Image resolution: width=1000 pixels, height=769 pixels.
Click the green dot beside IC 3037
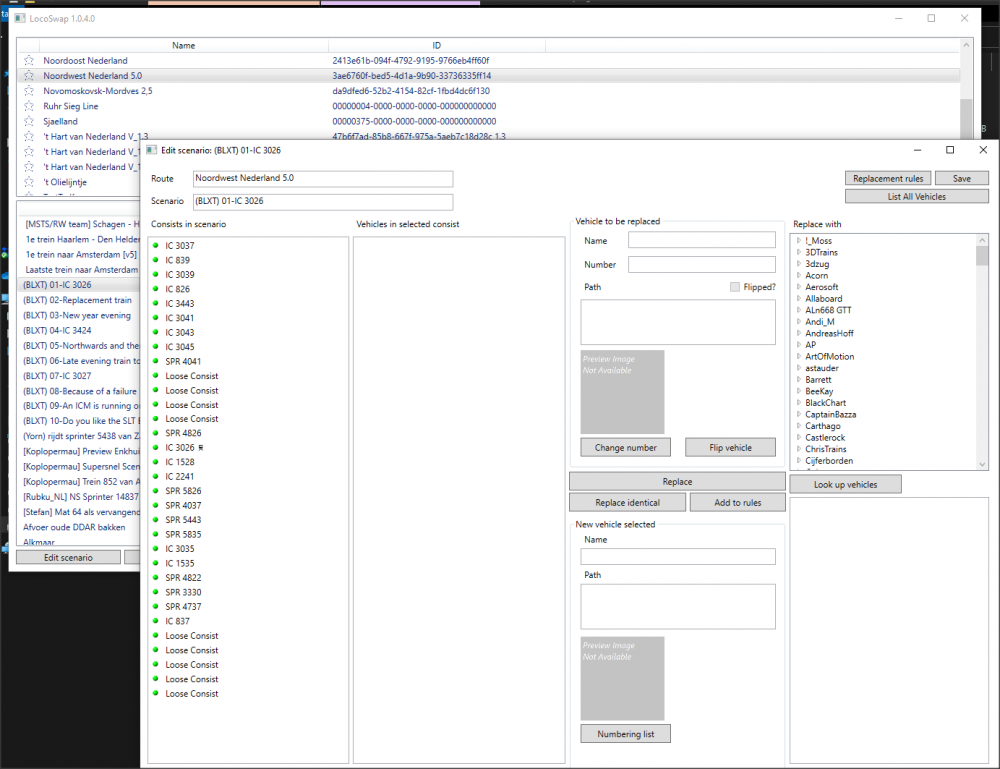tap(156, 246)
